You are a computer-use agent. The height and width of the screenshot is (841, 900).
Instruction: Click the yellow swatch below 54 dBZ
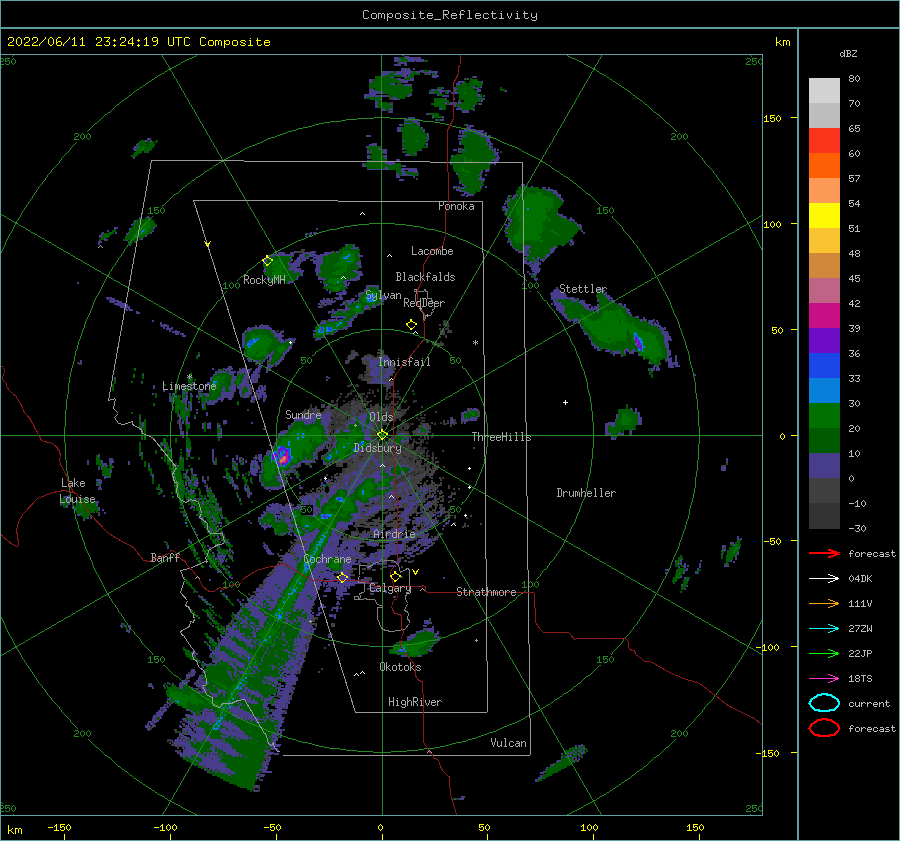point(824,216)
